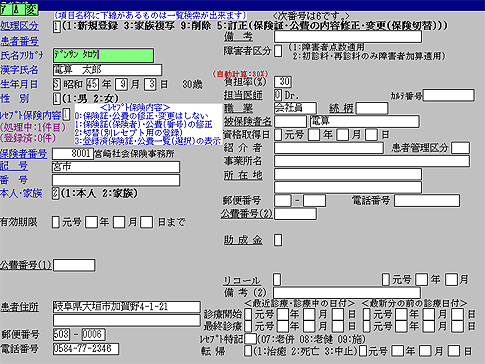Select the 障害者区分 small box
This screenshot has height=364, width=485.
click(278, 51)
